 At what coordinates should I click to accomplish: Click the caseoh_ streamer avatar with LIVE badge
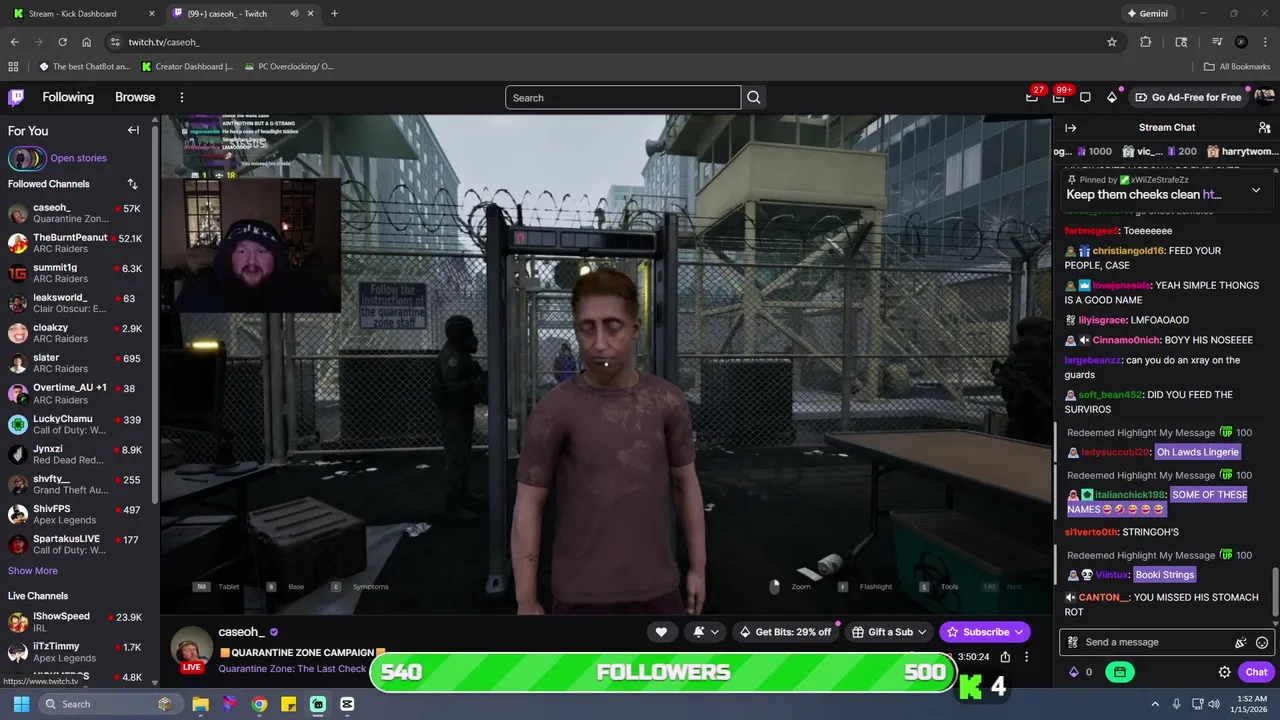(191, 650)
